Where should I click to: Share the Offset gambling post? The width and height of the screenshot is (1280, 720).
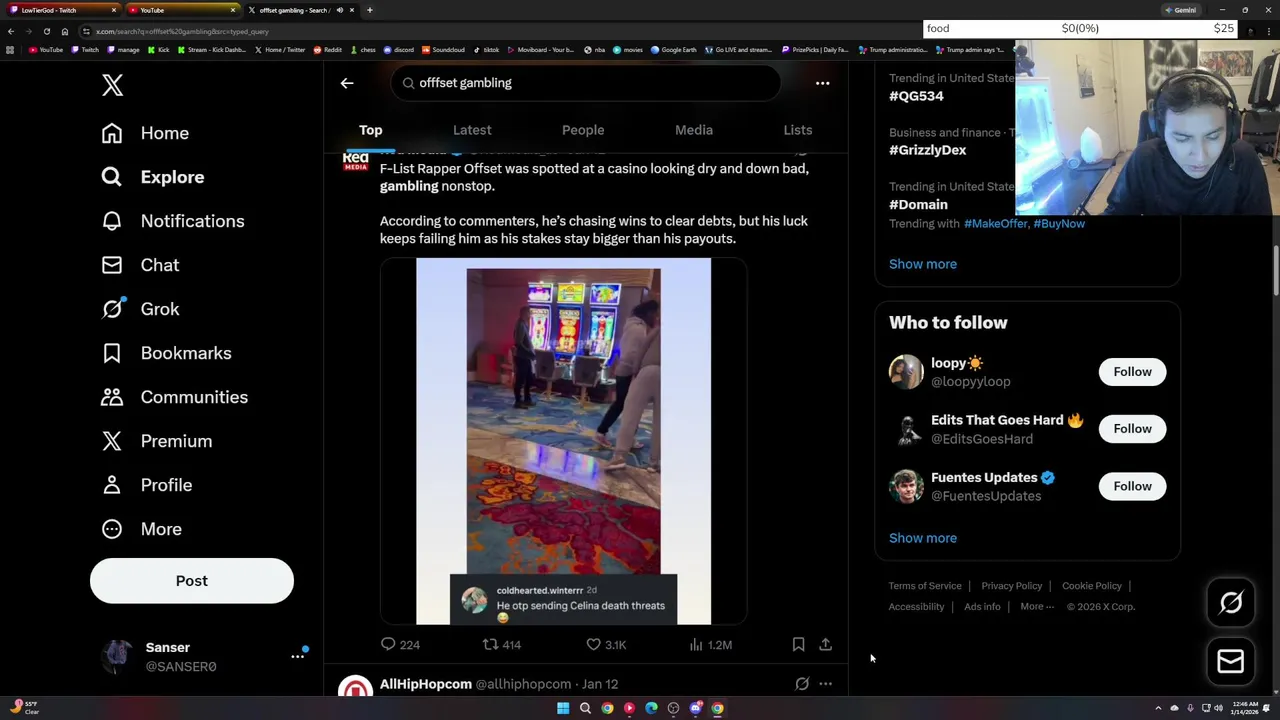826,645
